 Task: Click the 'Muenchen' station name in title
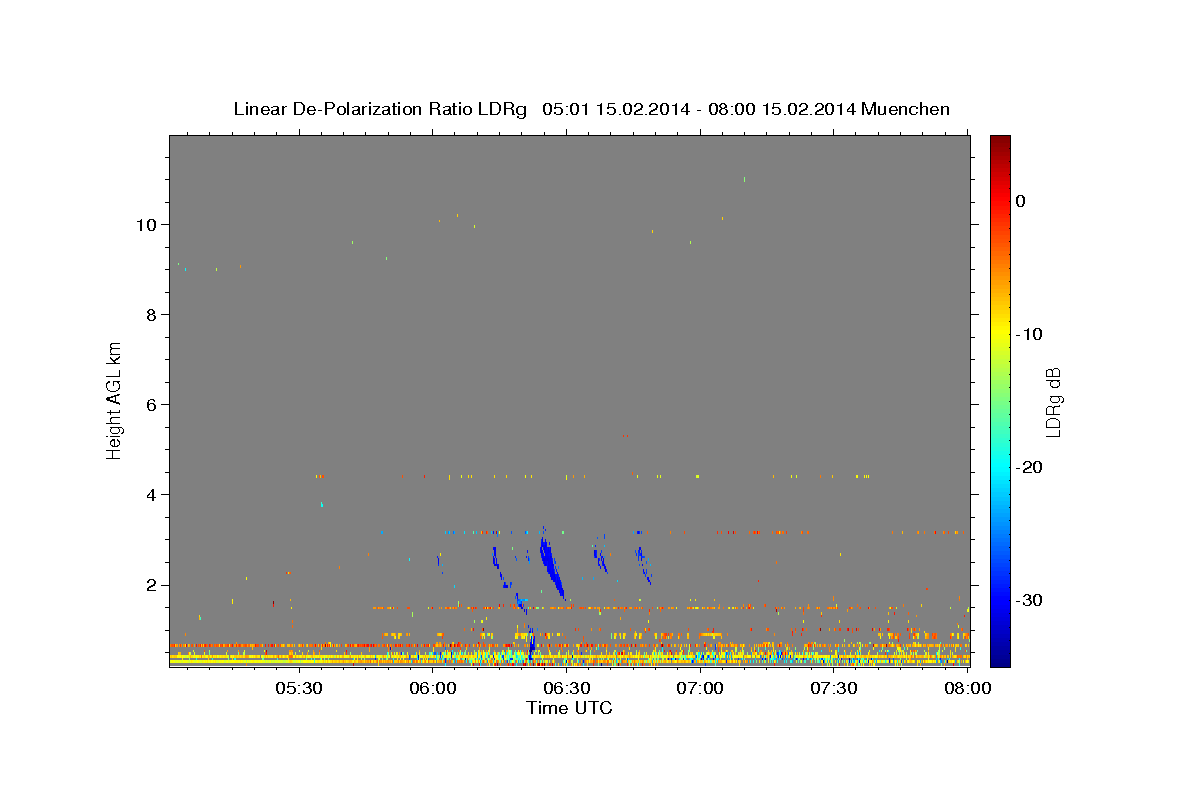tap(906, 109)
